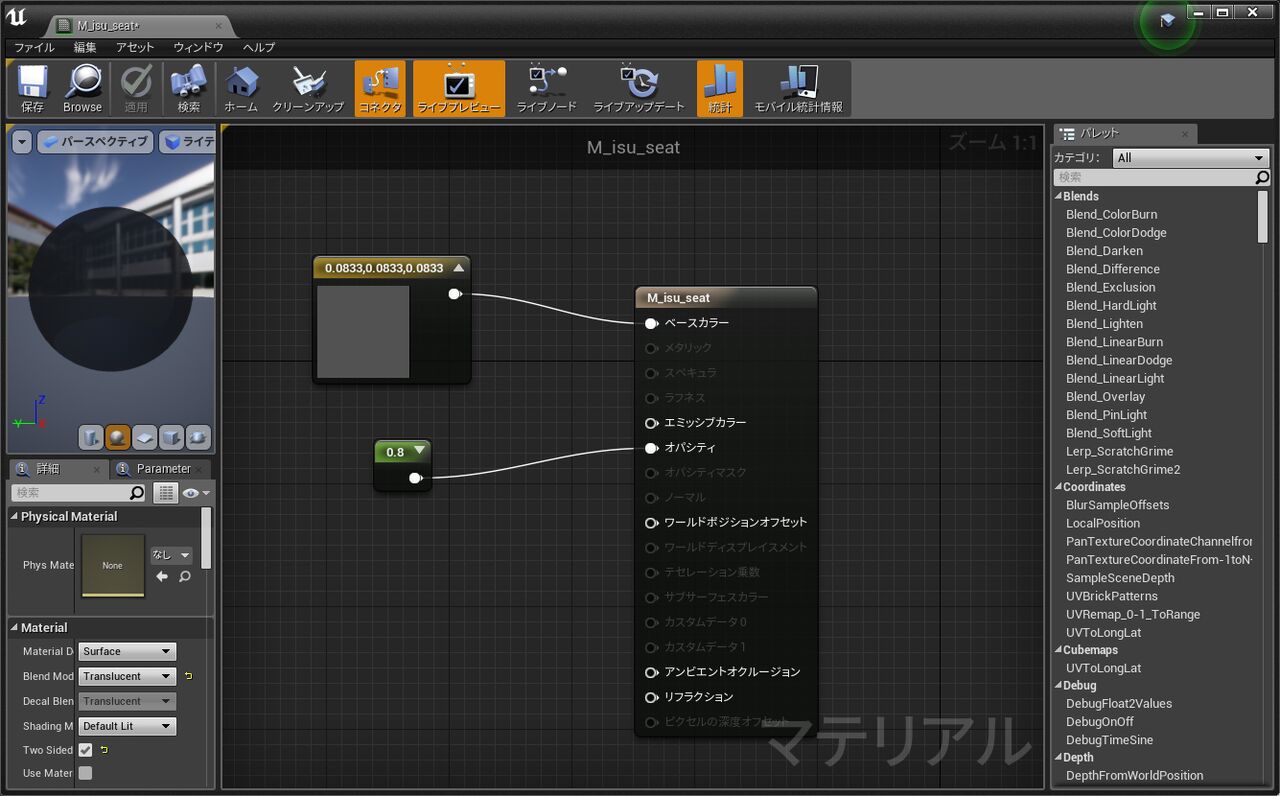Click the Clean Up (クリーンアップ) icon

pyautogui.click(x=308, y=88)
